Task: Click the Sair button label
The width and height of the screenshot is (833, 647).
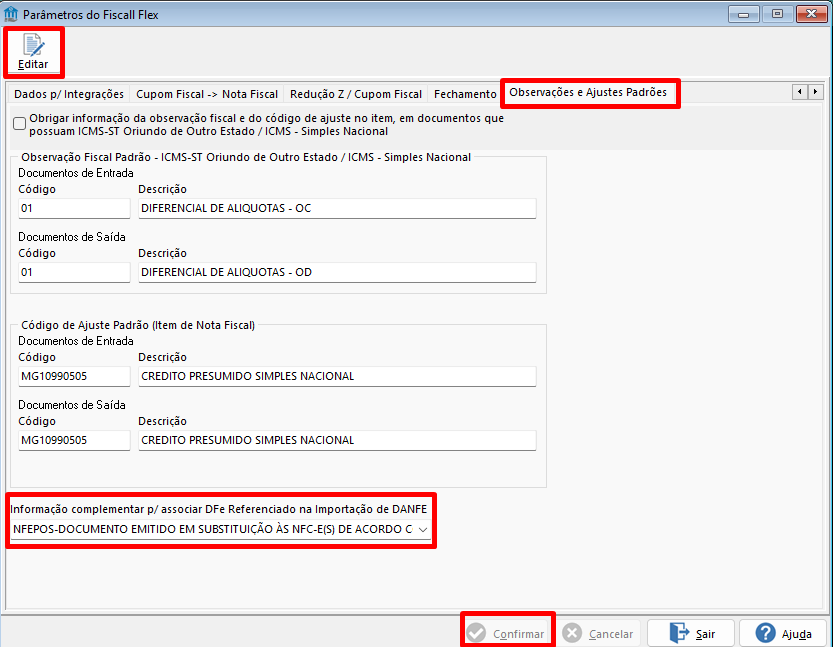Action: coord(705,634)
